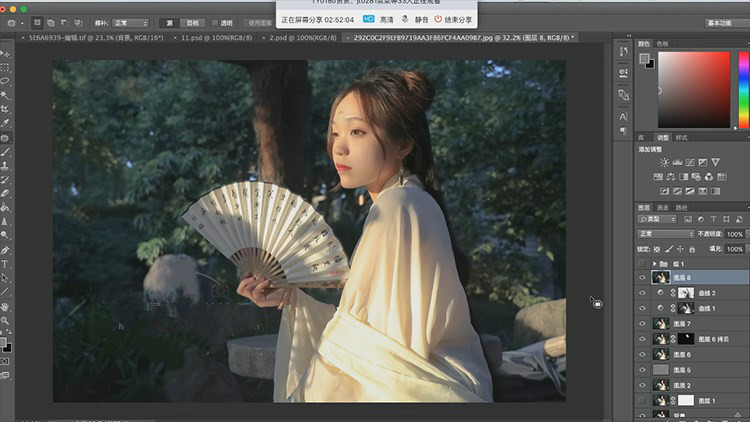
Task: Click the 目标 destination button
Action: 192,23
